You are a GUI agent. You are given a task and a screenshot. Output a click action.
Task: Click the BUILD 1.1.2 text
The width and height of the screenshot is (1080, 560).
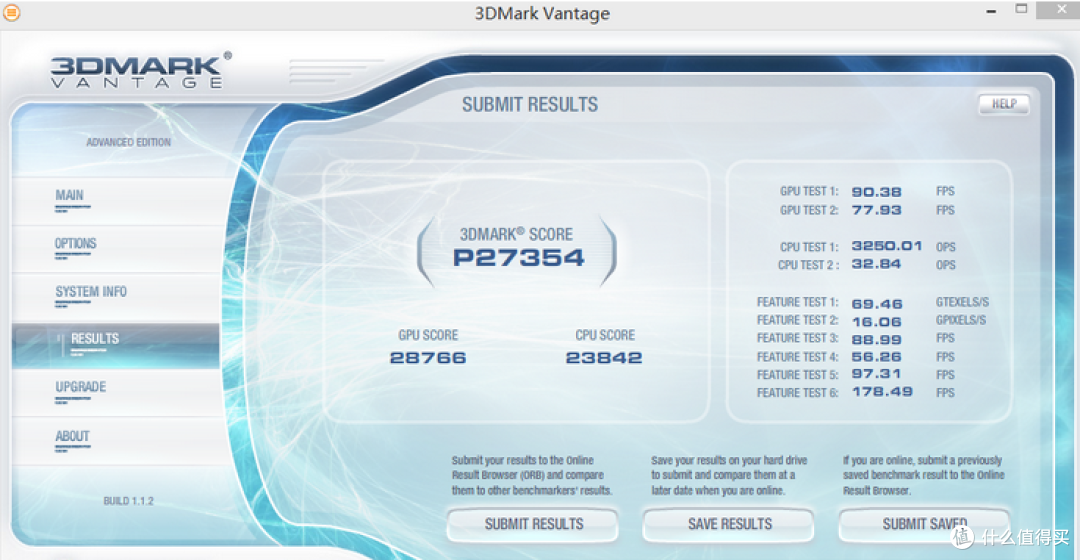click(128, 501)
